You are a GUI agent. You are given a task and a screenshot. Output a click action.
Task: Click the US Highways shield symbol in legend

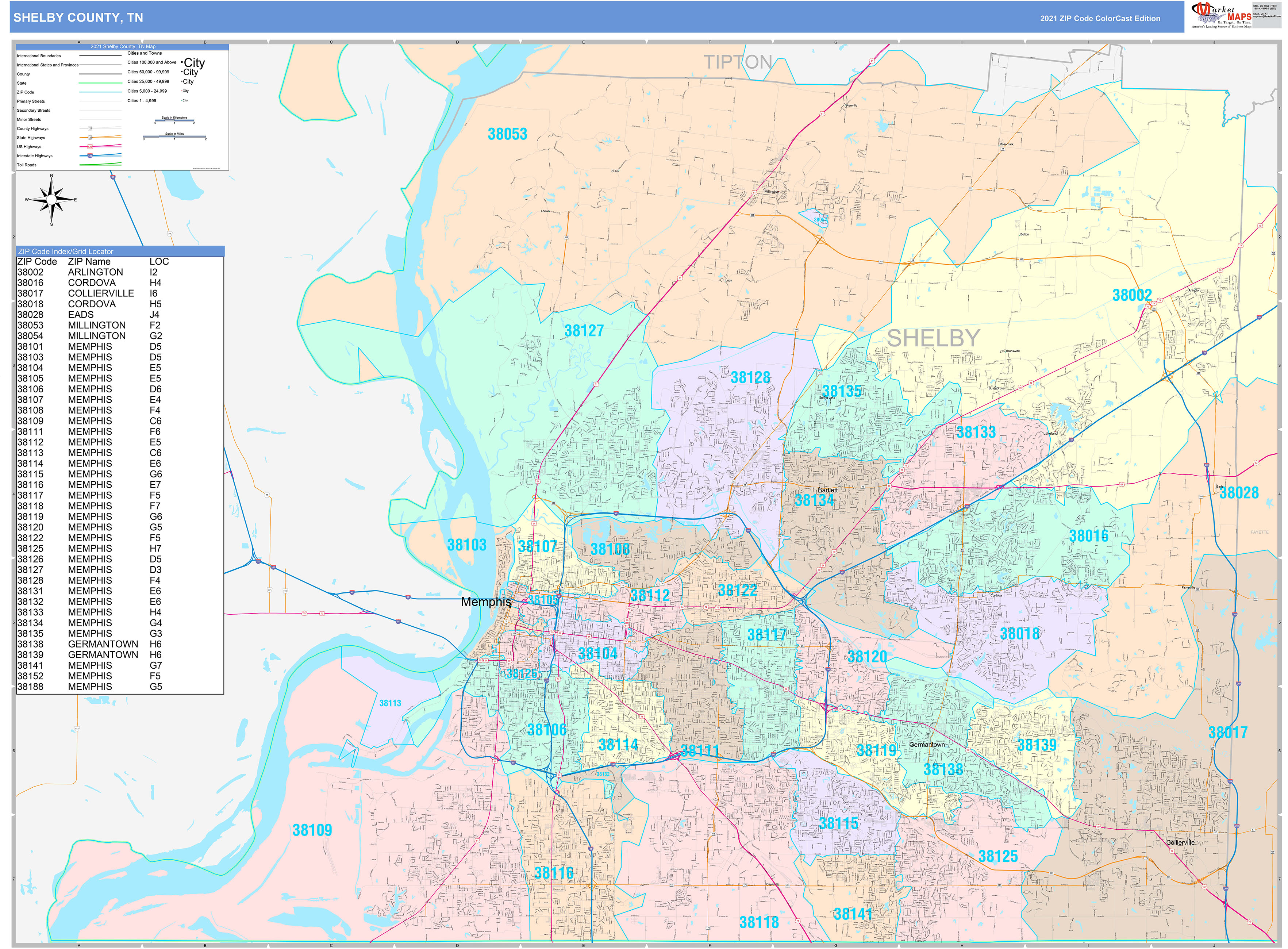click(90, 146)
